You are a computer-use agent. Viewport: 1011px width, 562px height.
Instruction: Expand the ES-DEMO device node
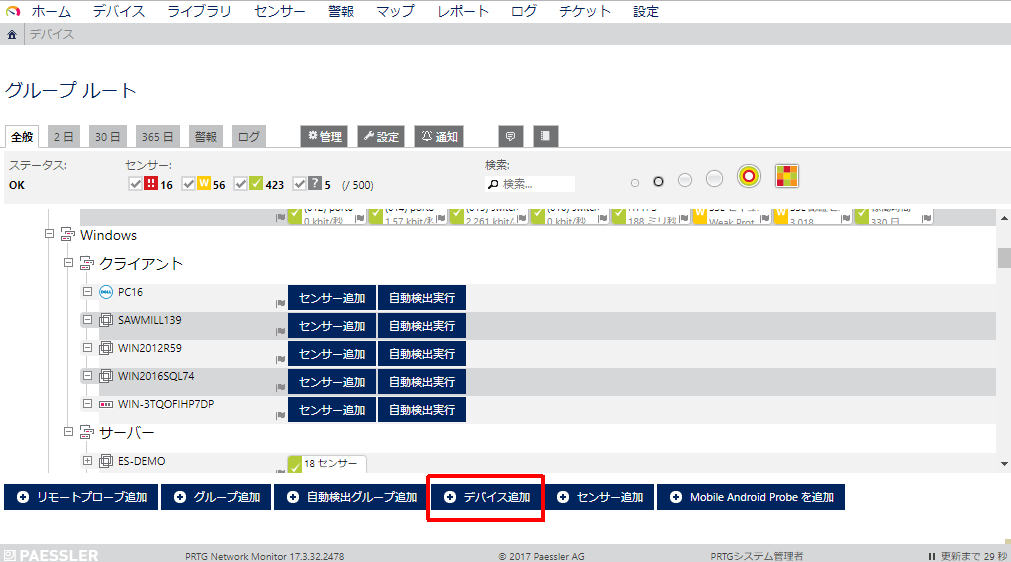[x=87, y=460]
